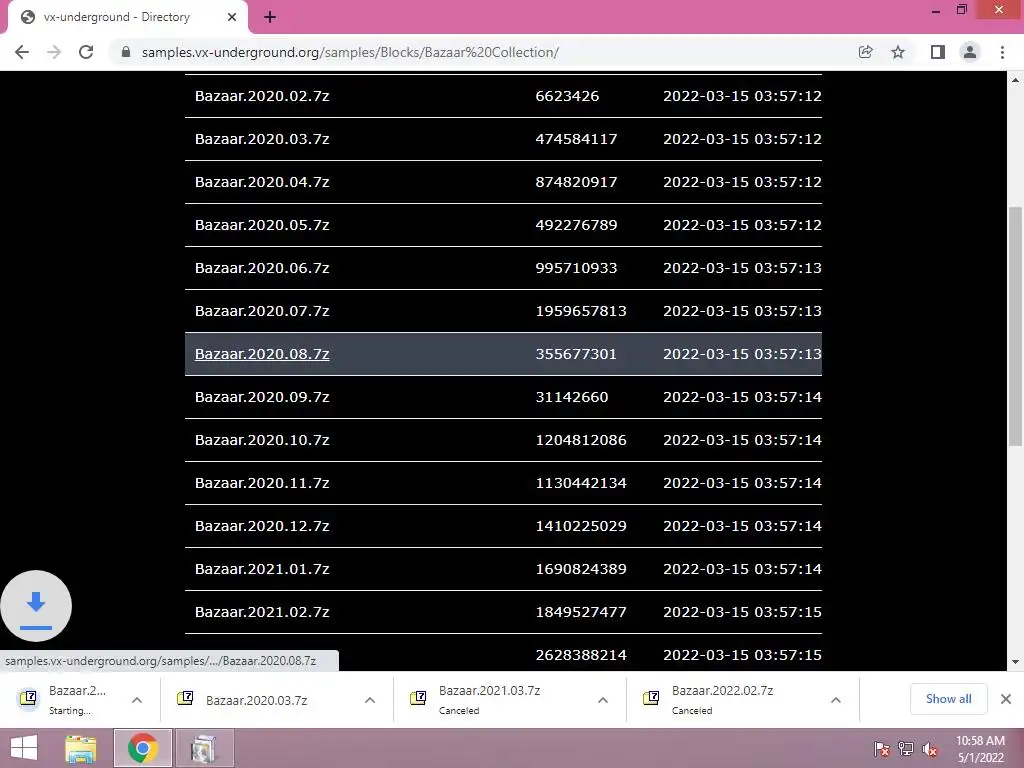Click the network tray icon
1024x768 pixels.
coord(906,749)
